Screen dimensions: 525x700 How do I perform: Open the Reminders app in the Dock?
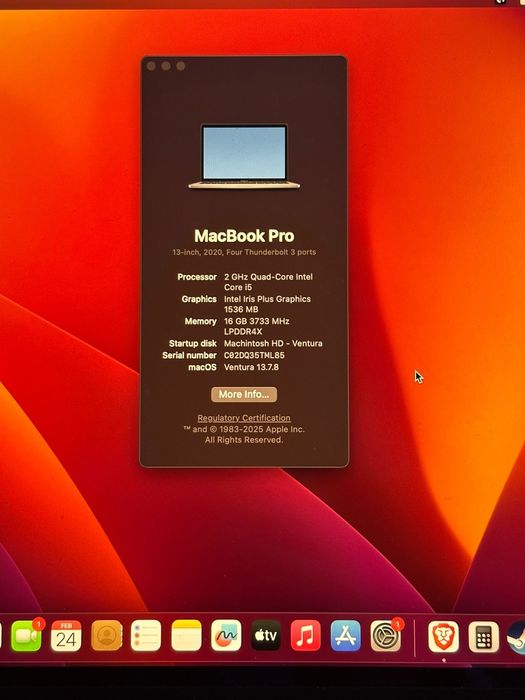pos(146,636)
